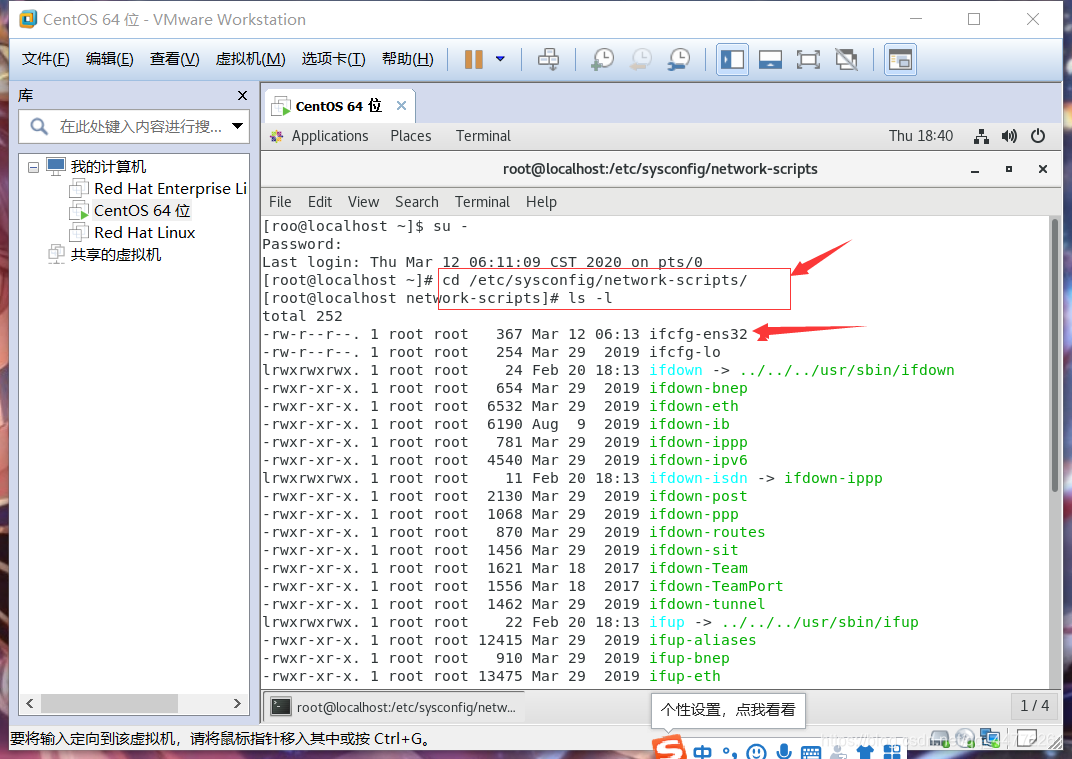Open the GNOME Applications menu
Screen dimensions: 1072x759
coord(330,136)
